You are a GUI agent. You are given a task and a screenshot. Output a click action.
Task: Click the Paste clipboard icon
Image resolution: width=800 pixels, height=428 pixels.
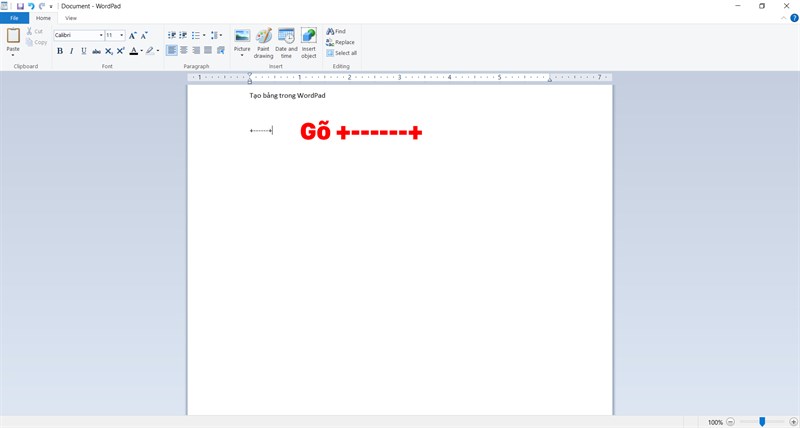[13, 36]
